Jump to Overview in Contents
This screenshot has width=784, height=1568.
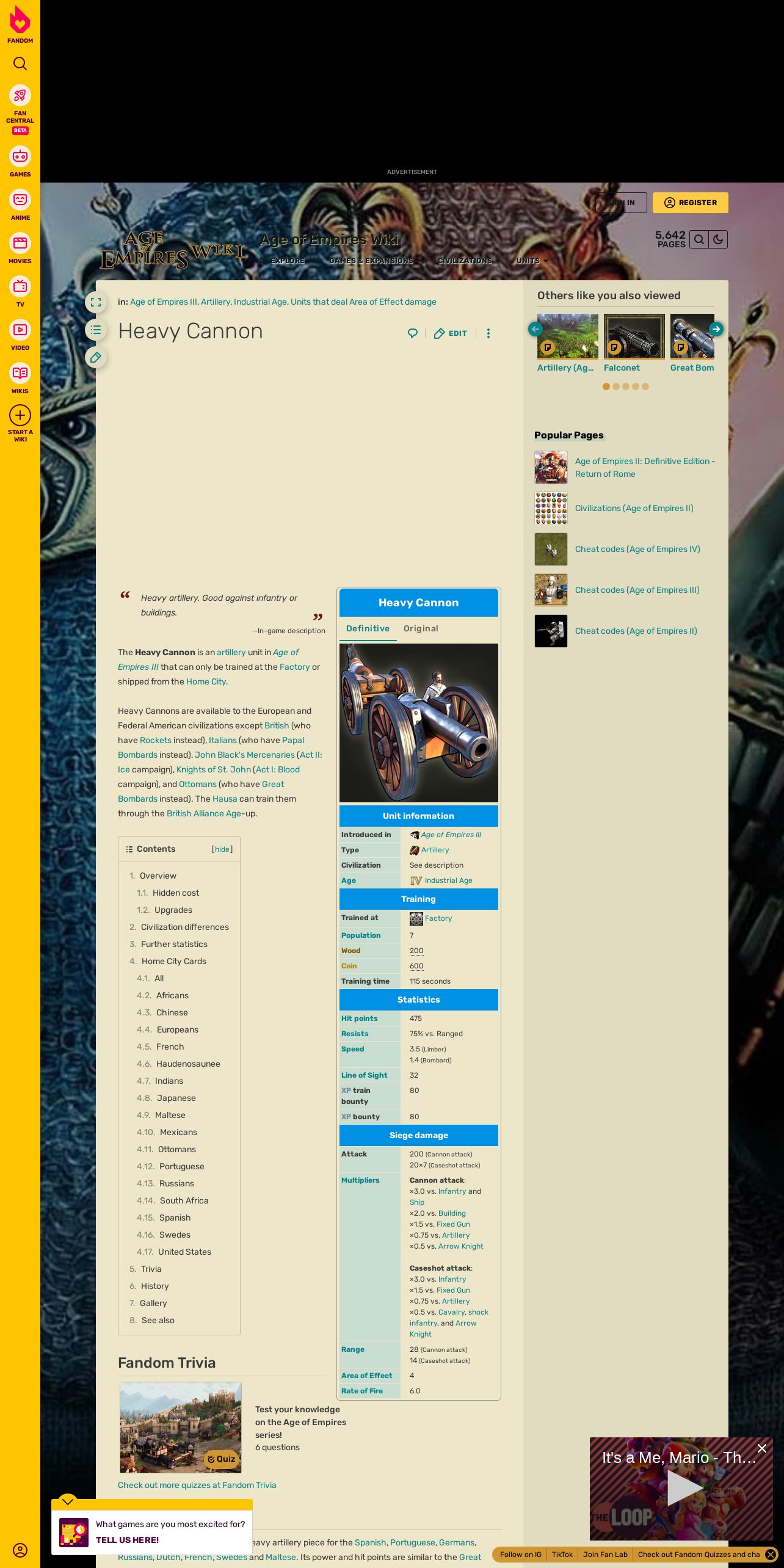(158, 876)
